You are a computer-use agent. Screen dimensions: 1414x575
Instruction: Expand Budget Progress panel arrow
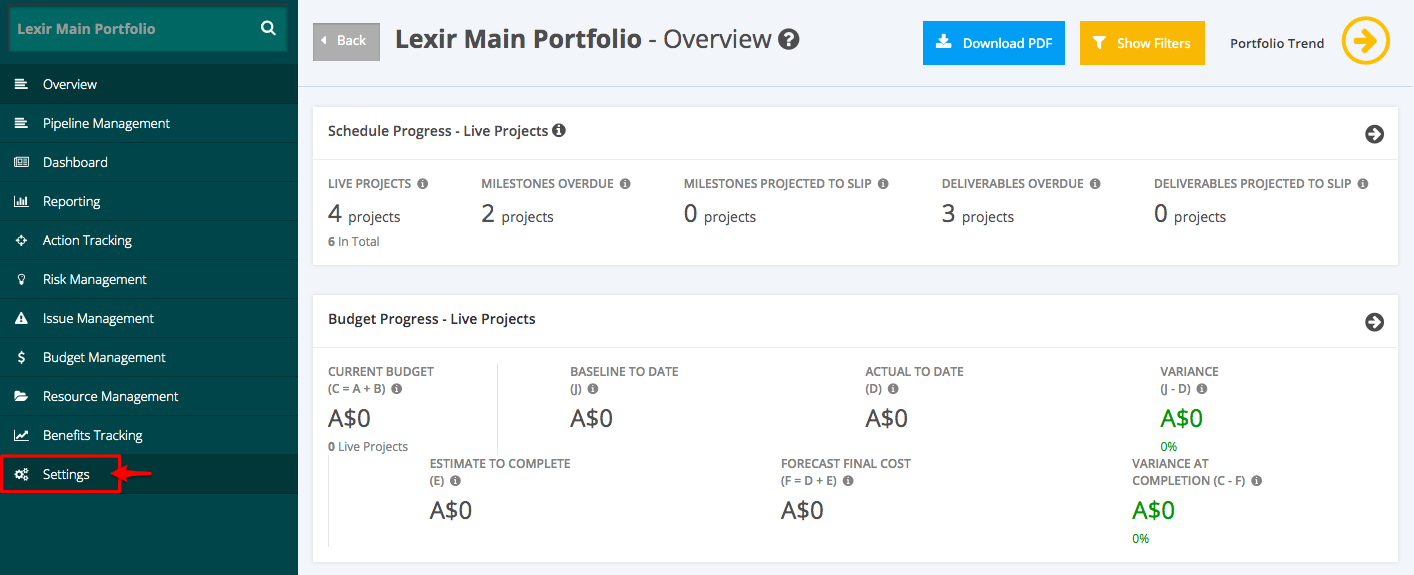[x=1374, y=322]
